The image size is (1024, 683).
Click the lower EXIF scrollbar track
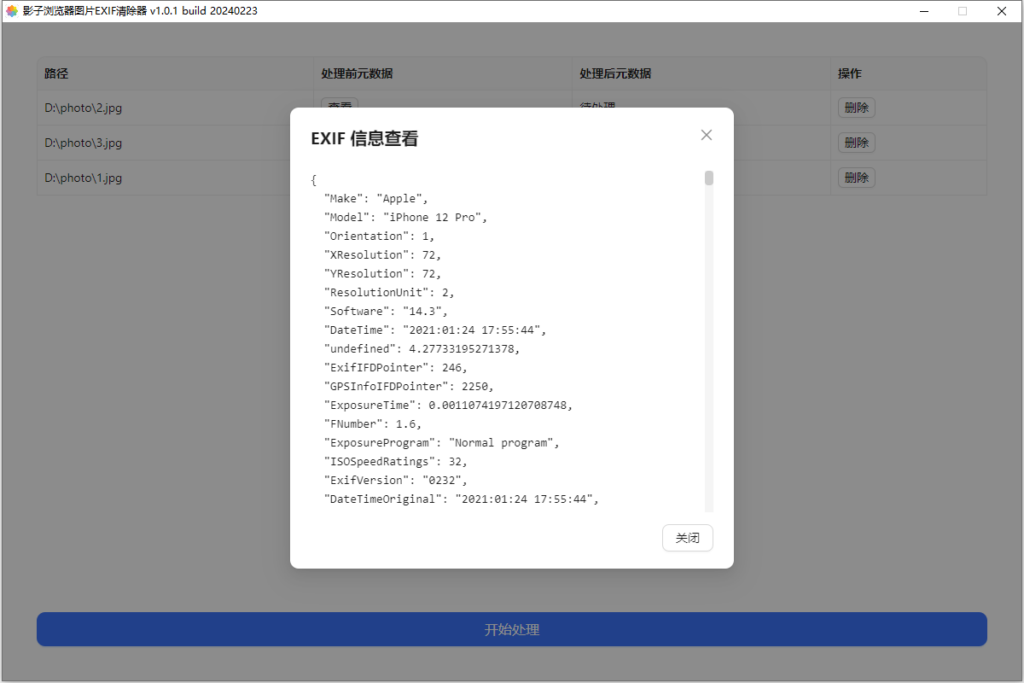click(709, 420)
